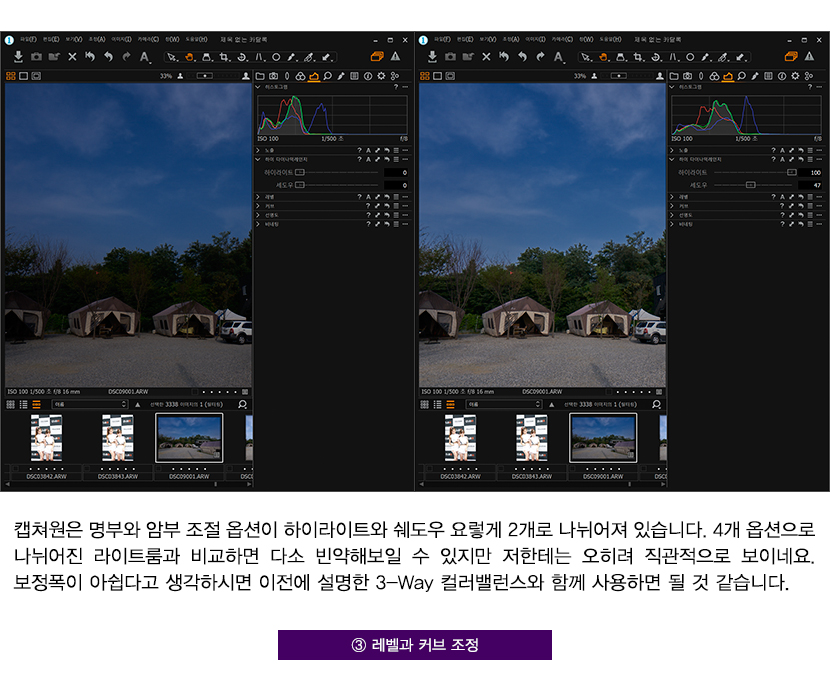Viewport: 830px width, 696px height.
Task: Toggle list view in left window browser
Action: (x=23, y=404)
